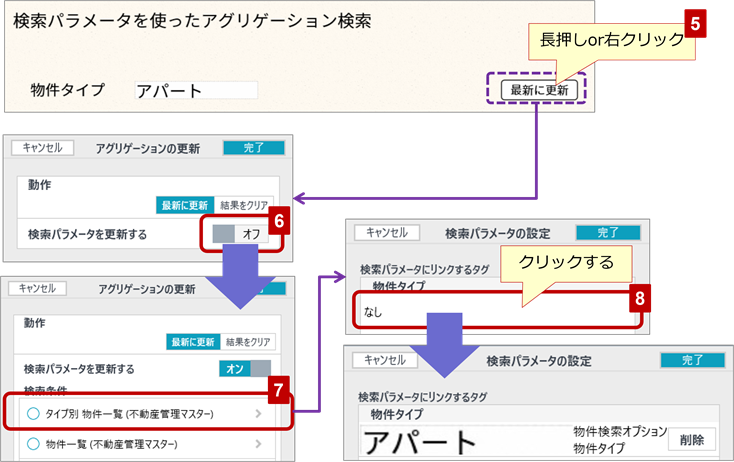Select the 物件一覧 (不動産管理マスター) radio button
Viewport: 734px width, 462px height.
click(33, 444)
